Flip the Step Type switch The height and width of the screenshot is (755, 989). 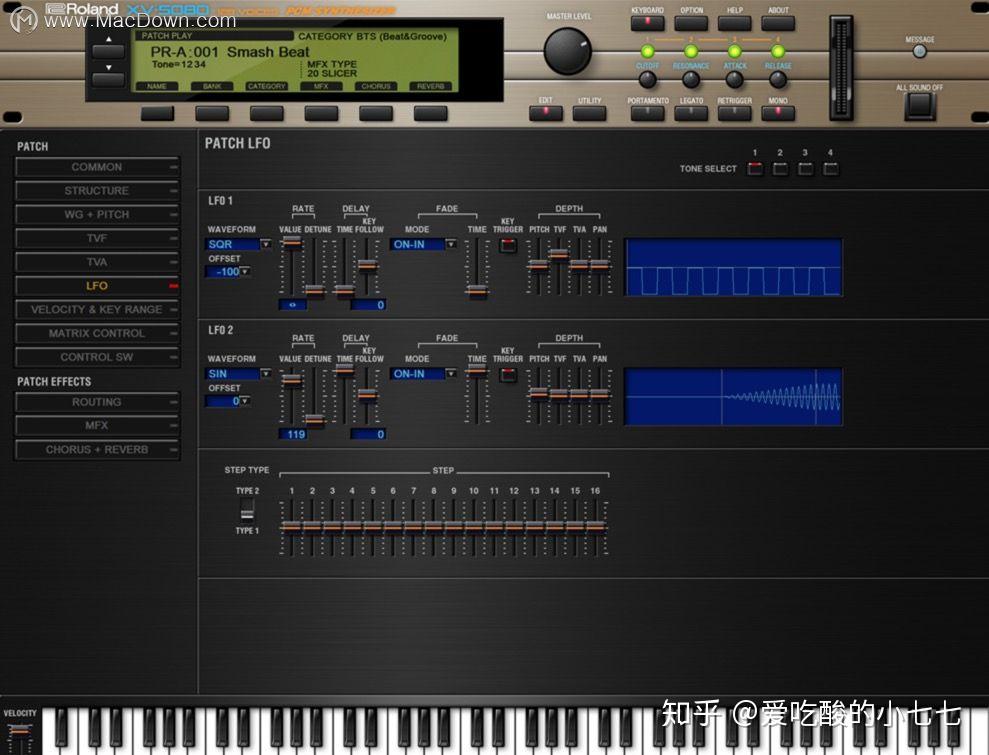(247, 510)
